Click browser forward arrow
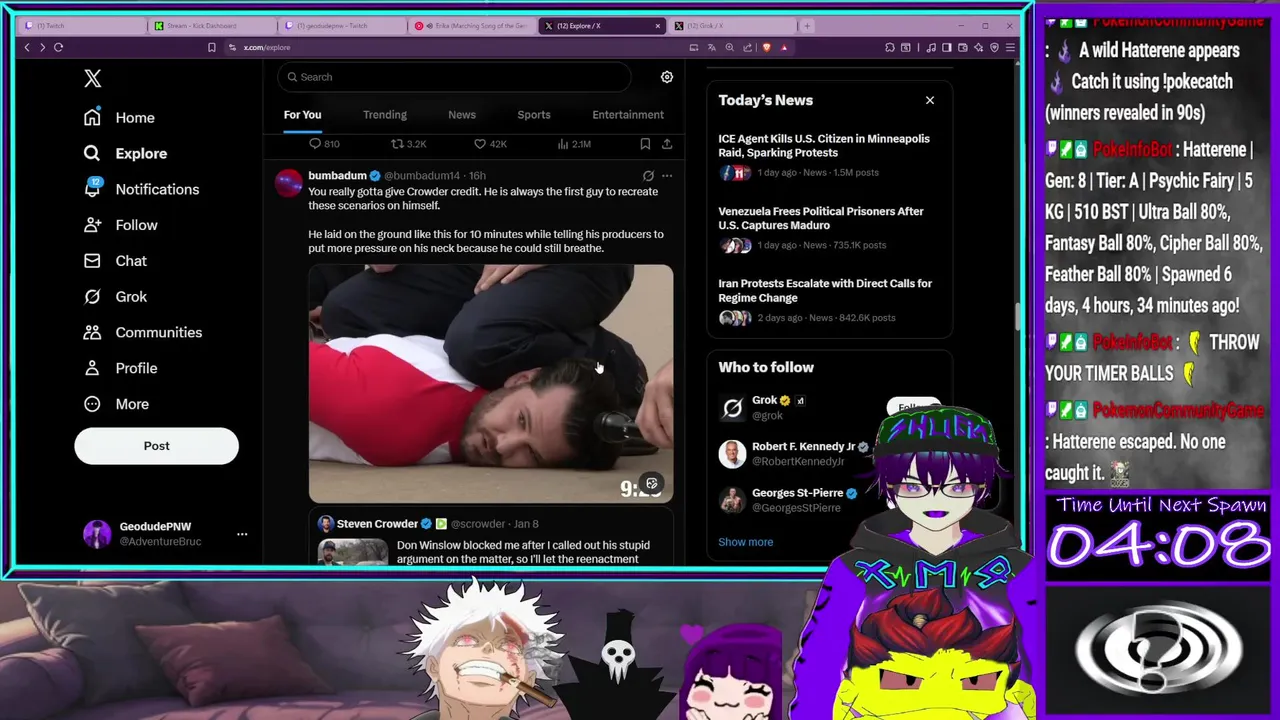Screen dimensions: 1280x720 click(x=42, y=47)
